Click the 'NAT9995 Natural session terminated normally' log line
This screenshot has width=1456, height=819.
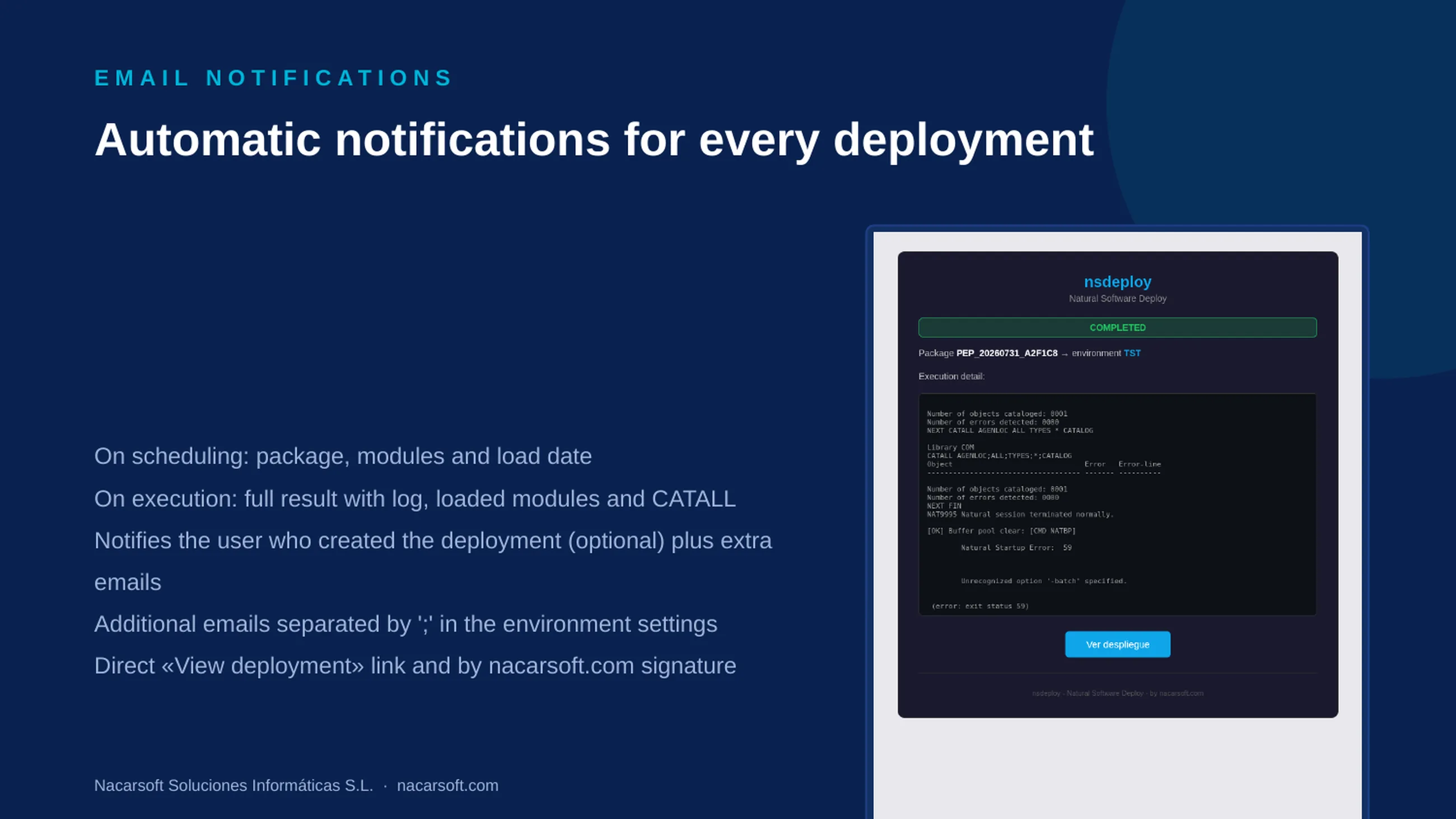point(1020,514)
